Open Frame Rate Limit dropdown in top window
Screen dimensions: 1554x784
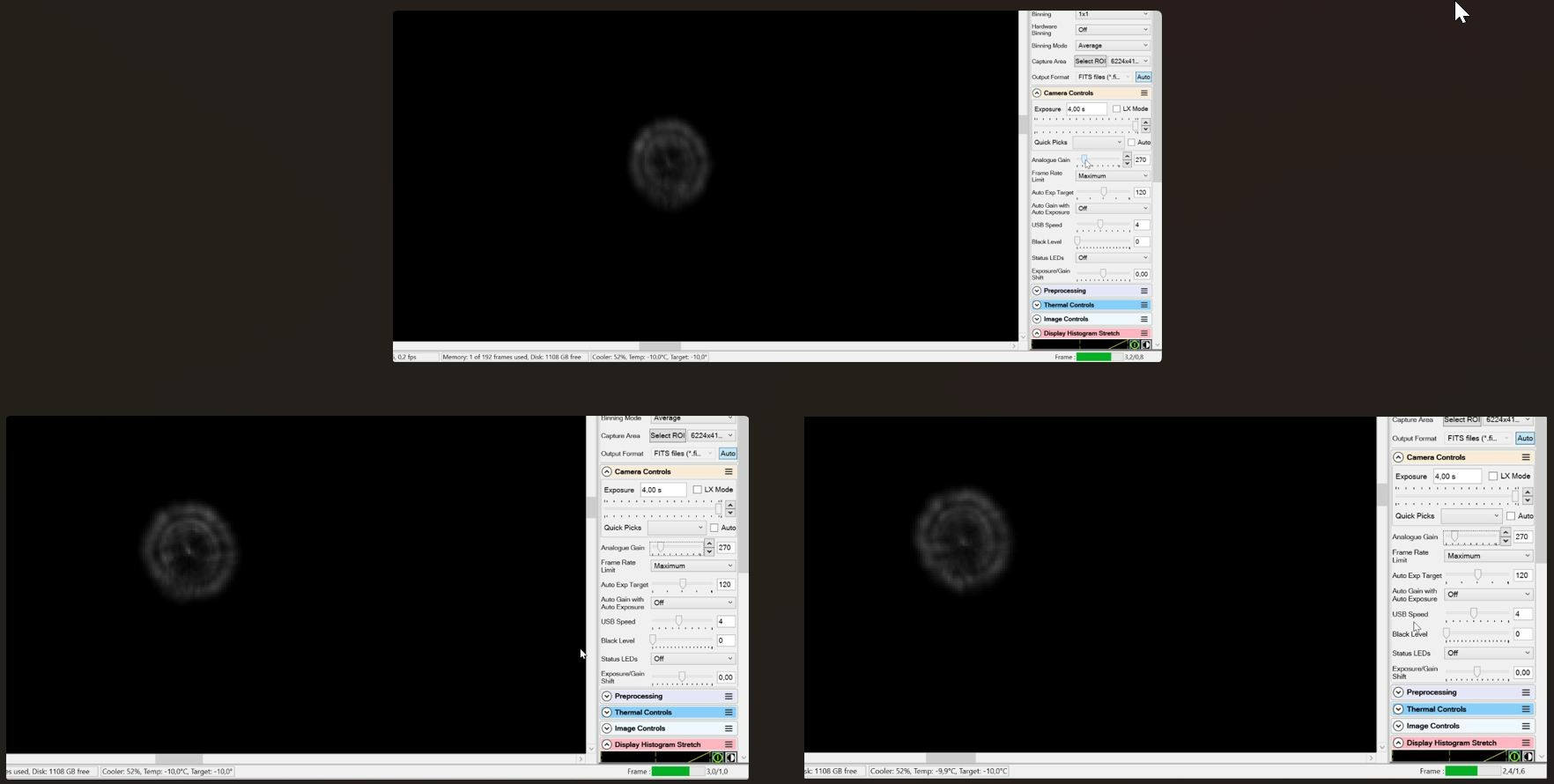click(1113, 176)
